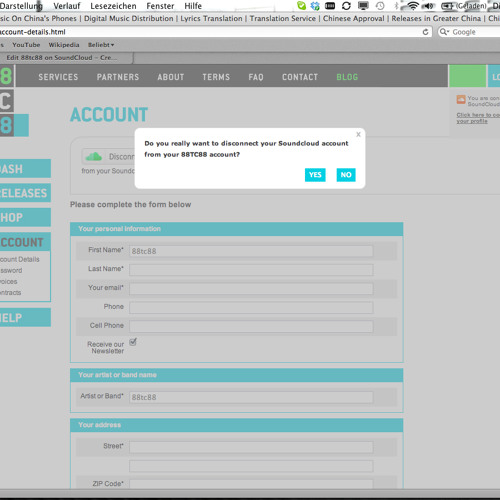Expand the Beliebt bookmarks dropdown

point(101,45)
